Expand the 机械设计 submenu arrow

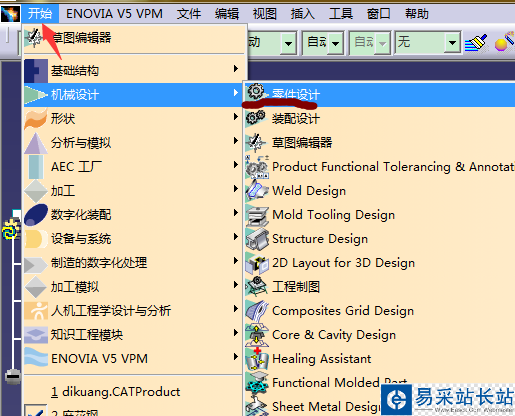click(236, 93)
